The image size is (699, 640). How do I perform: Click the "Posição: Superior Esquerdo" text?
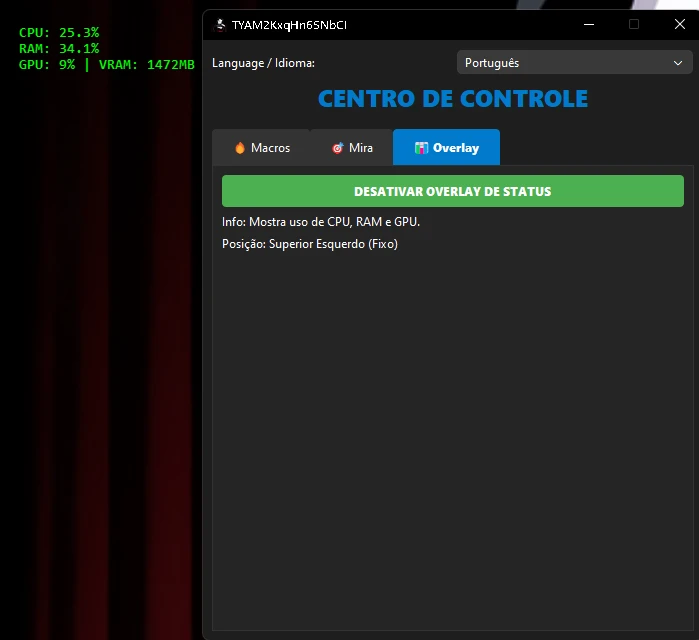pos(309,244)
